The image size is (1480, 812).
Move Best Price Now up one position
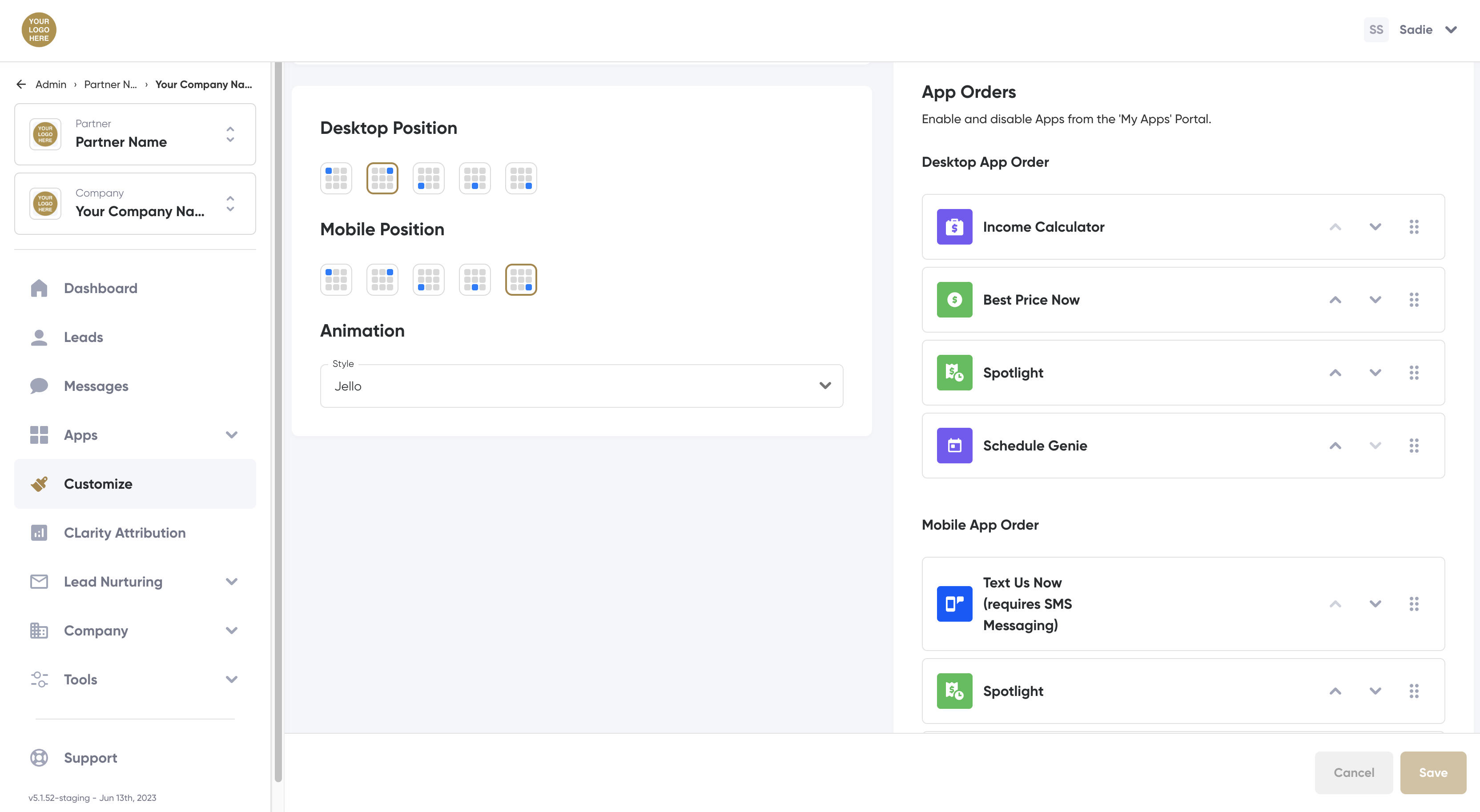tap(1335, 300)
